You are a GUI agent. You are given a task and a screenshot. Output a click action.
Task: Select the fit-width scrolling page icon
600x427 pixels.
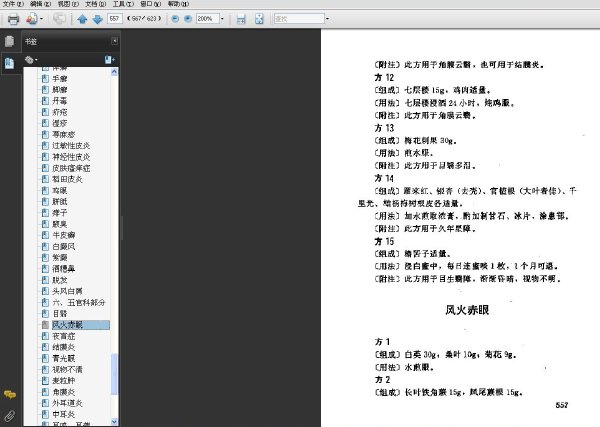(241, 19)
